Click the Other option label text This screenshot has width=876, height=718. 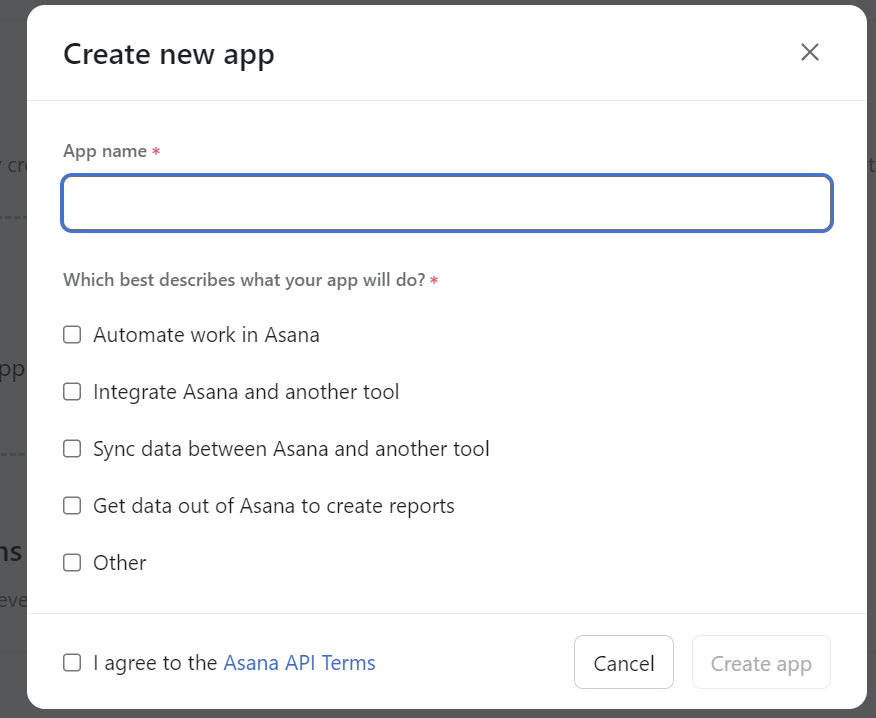click(x=120, y=563)
